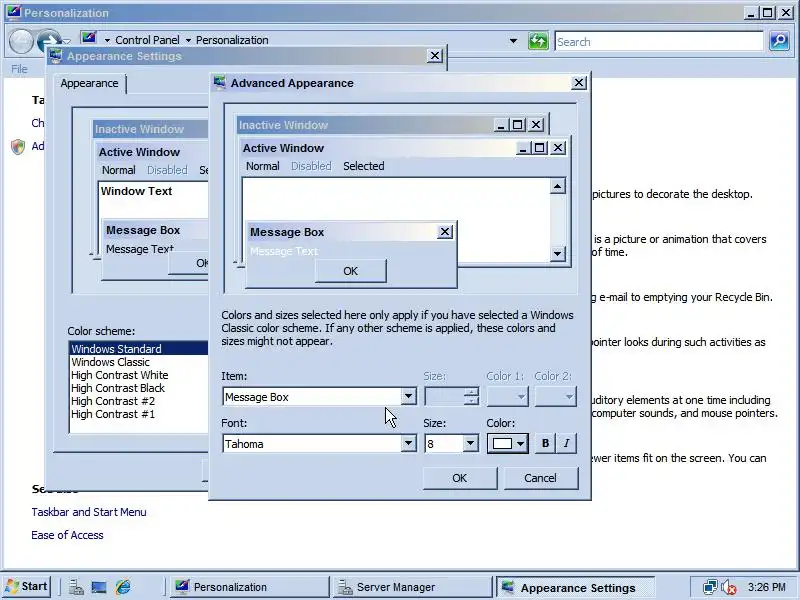Switch to Server Manager taskbar button
The height and width of the screenshot is (600, 800).
pyautogui.click(x=413, y=587)
